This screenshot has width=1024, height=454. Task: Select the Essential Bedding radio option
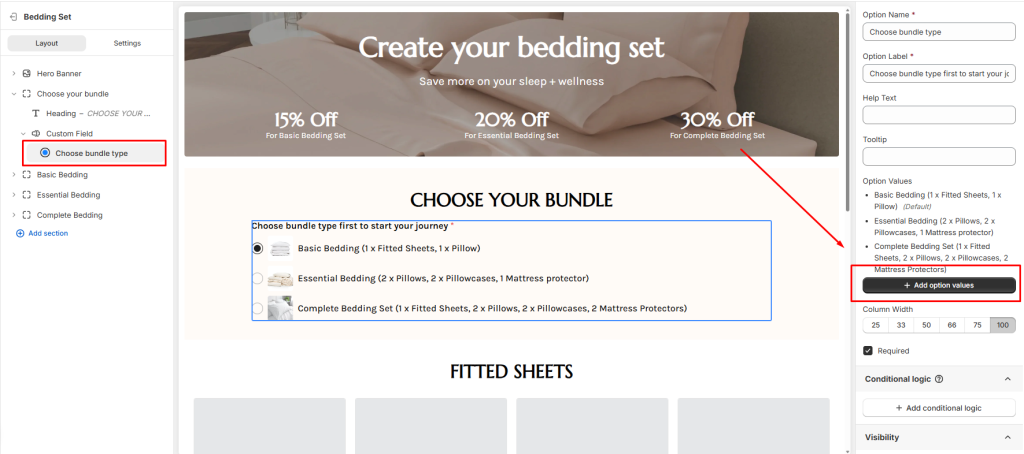258,278
